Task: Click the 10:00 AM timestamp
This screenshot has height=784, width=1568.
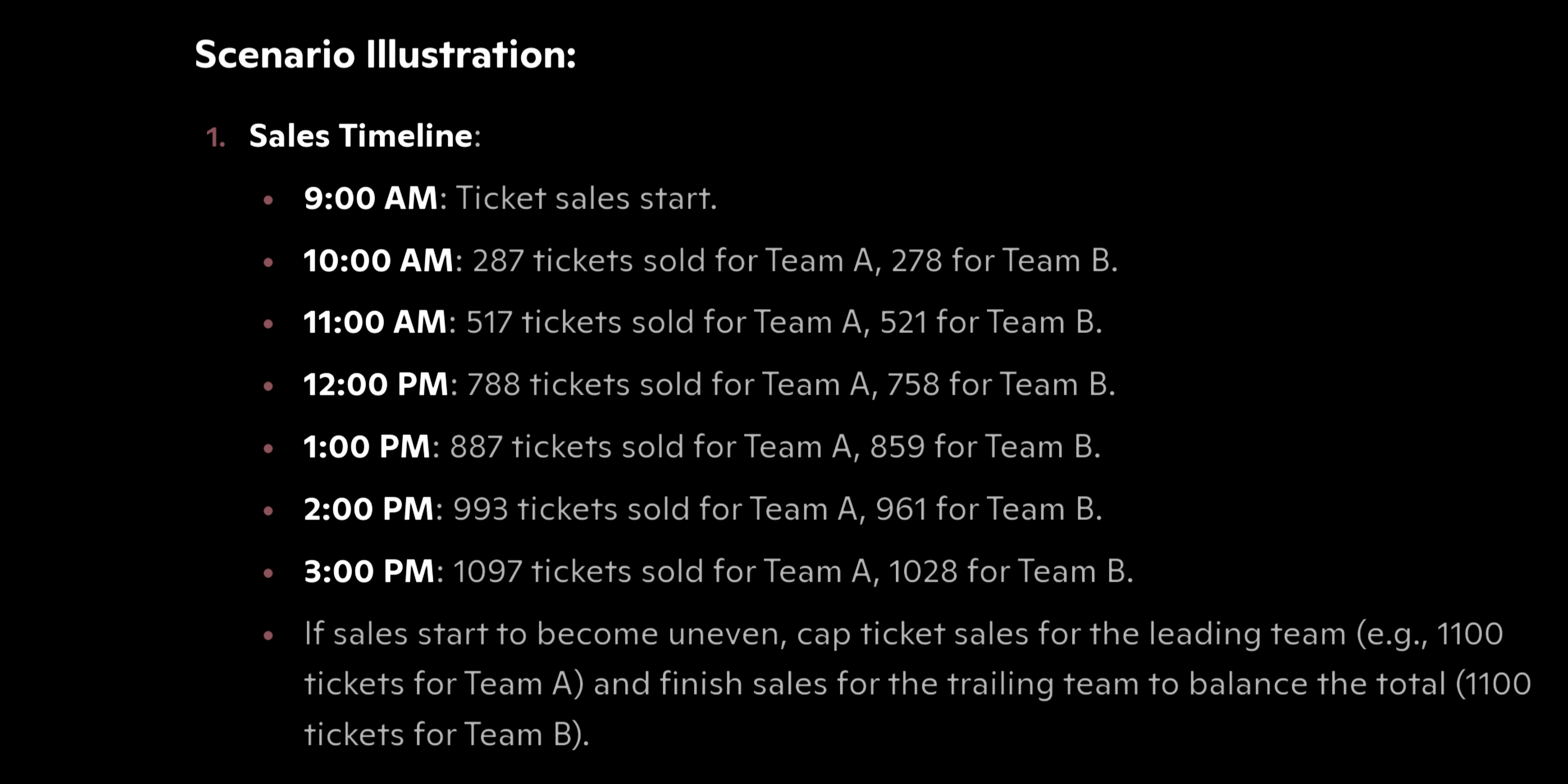Action: pyautogui.click(x=378, y=260)
